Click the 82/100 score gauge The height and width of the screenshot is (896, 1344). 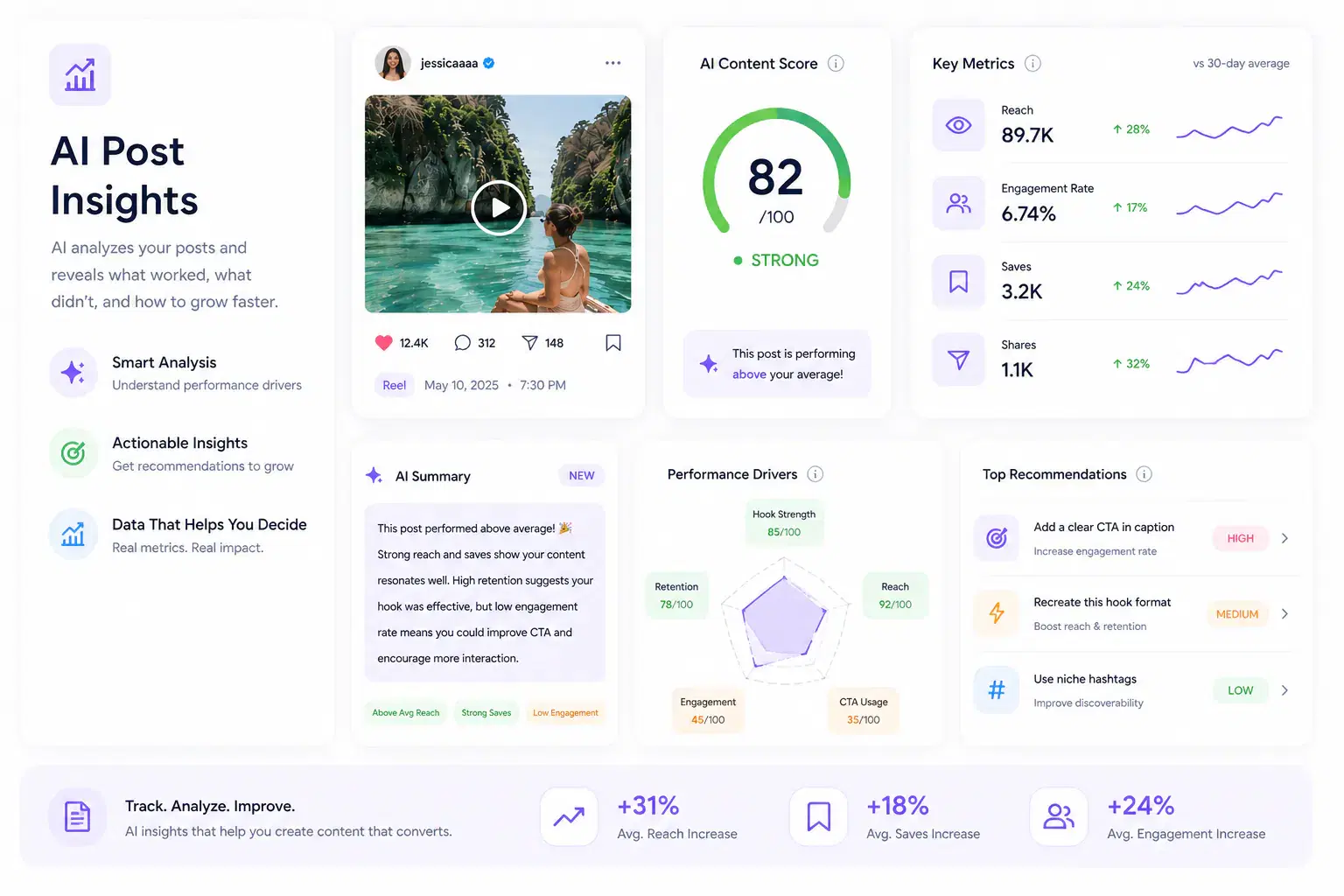777,171
